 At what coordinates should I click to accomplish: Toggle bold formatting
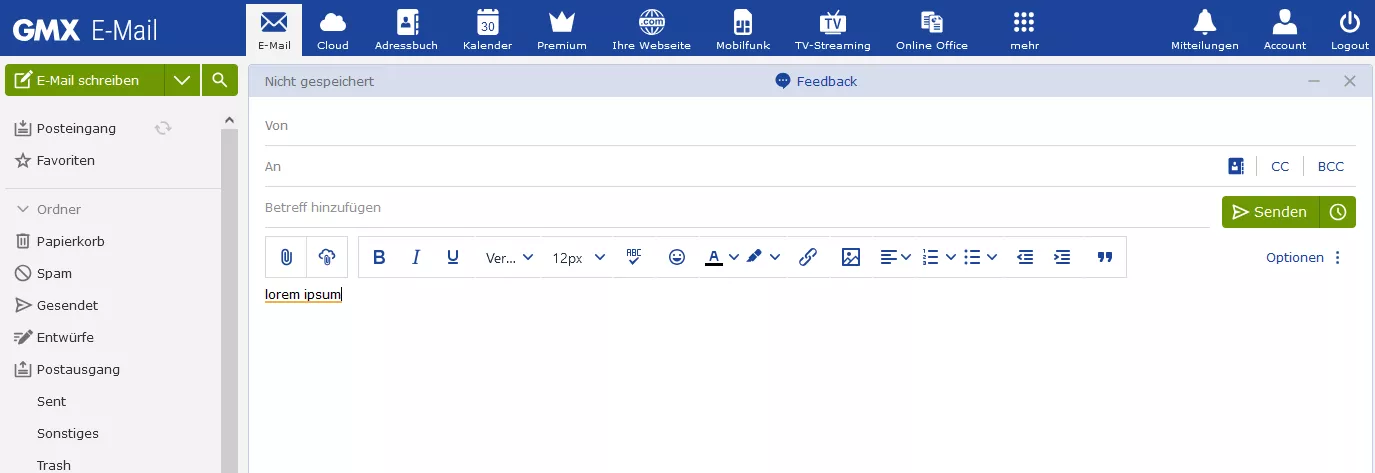point(379,257)
